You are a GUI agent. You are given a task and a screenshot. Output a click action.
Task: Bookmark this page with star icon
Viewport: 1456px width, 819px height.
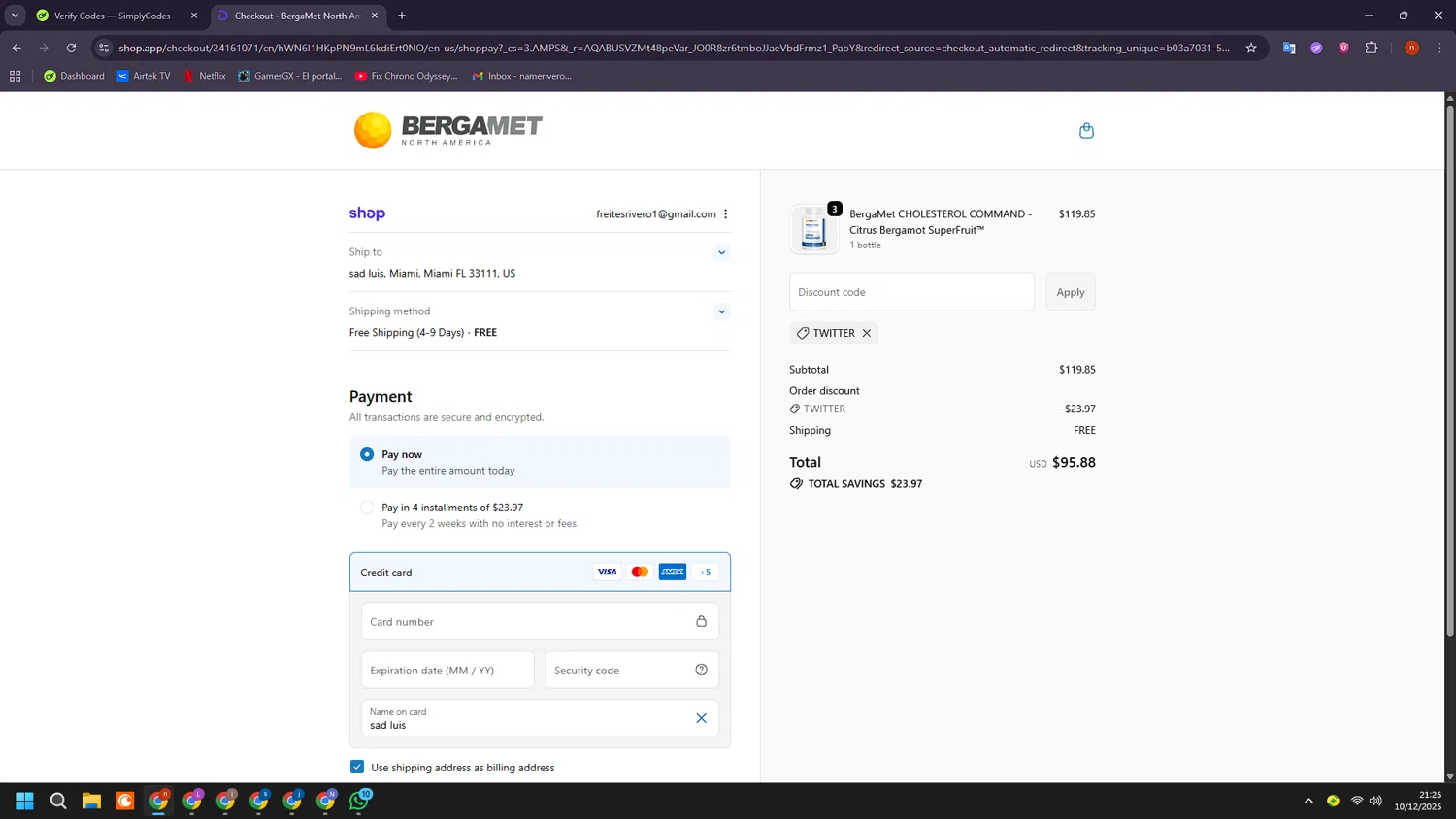[x=1251, y=48]
